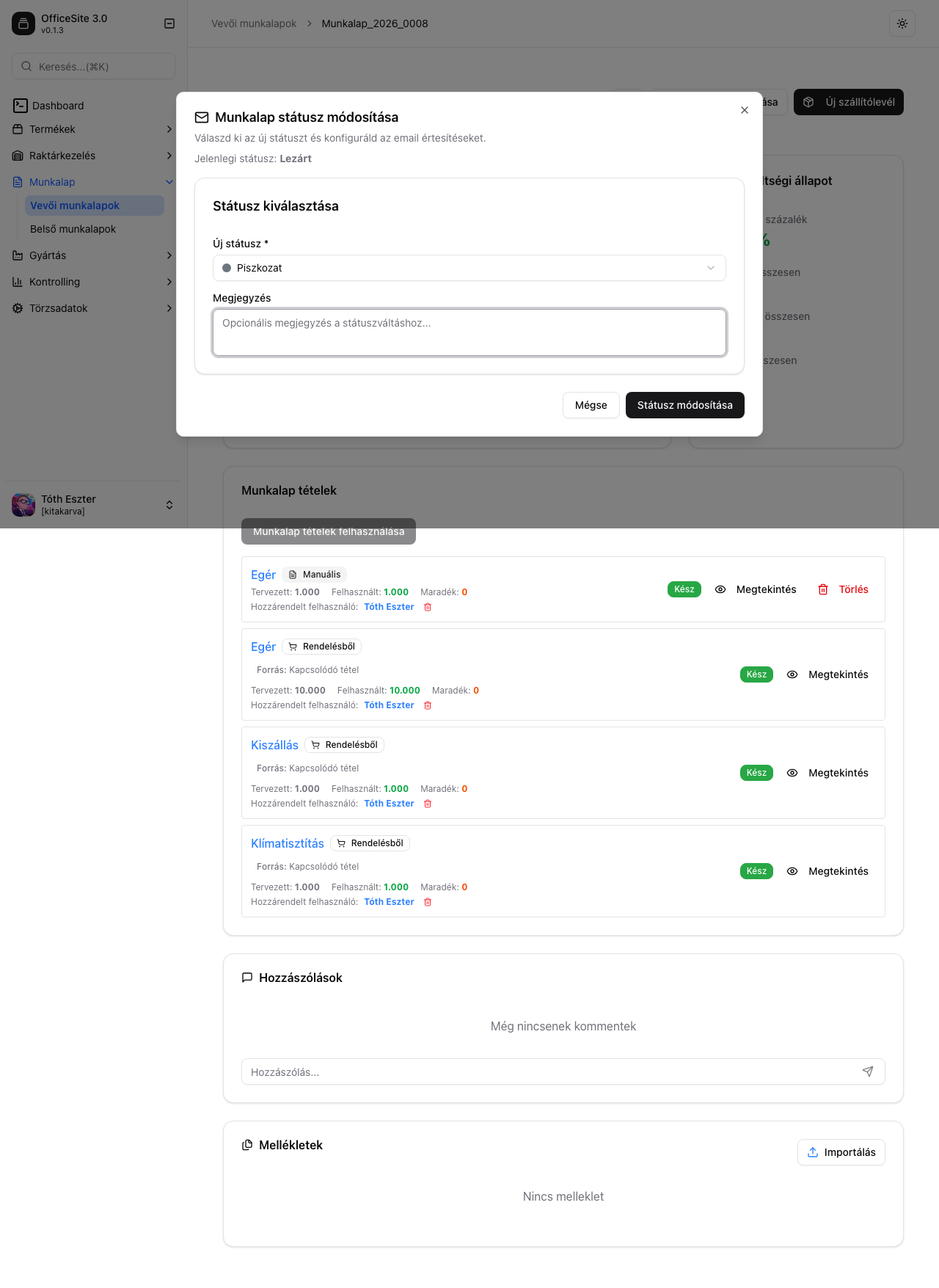Click the eye Megtekintés for Klímatisztítás item
This screenshot has height=1288, width=939.
(x=827, y=871)
